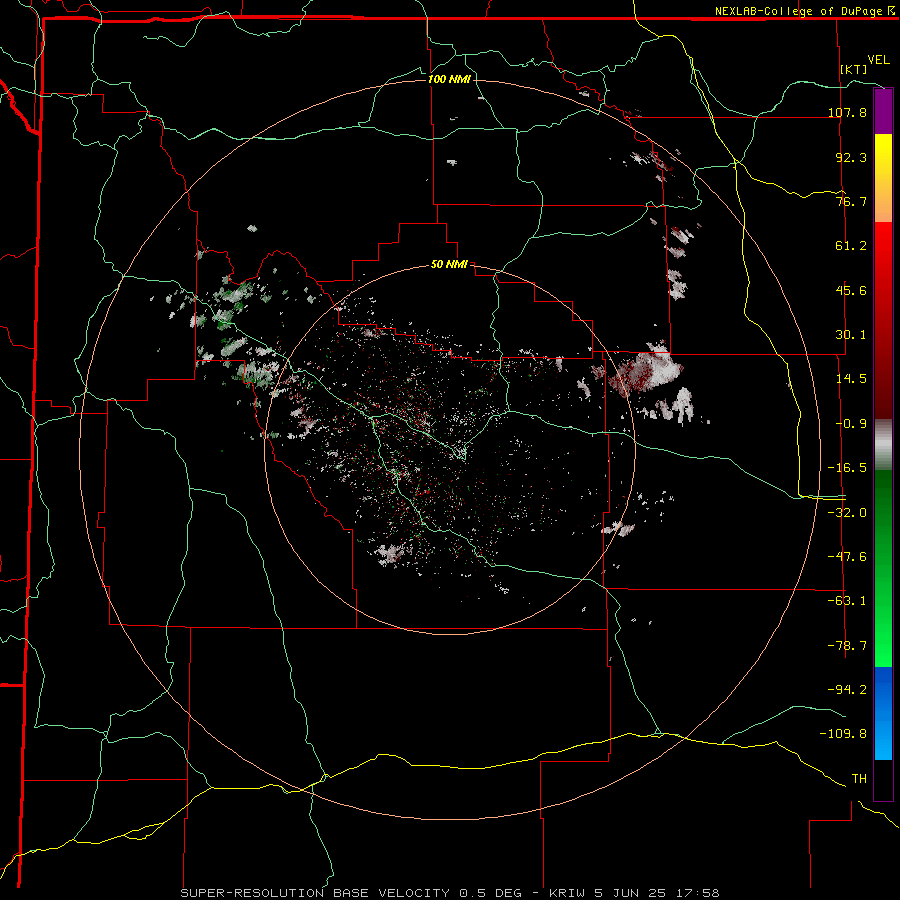
Task: Click the -32.0 velocity scale value
Action: click(847, 513)
